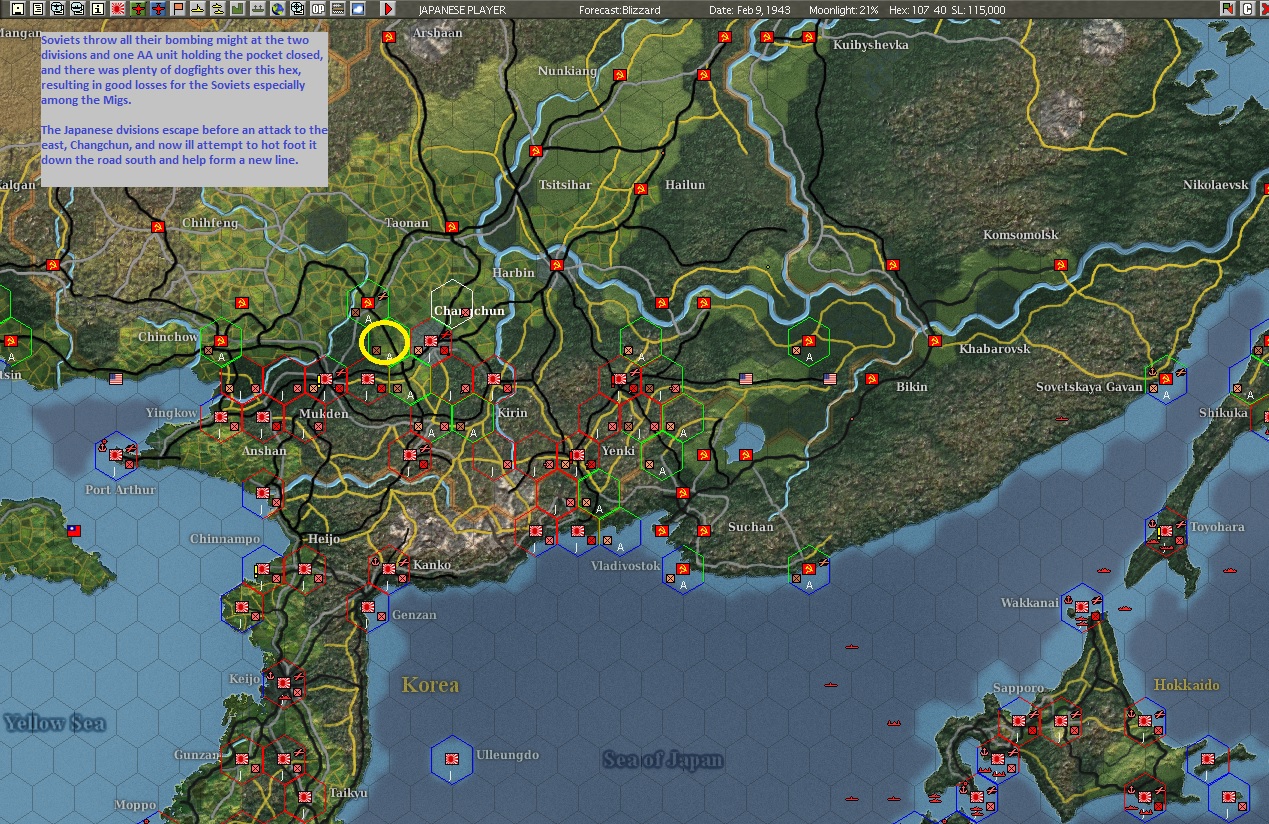Image resolution: width=1269 pixels, height=824 pixels.
Task: Click the save game disk icon
Action: [18, 9]
